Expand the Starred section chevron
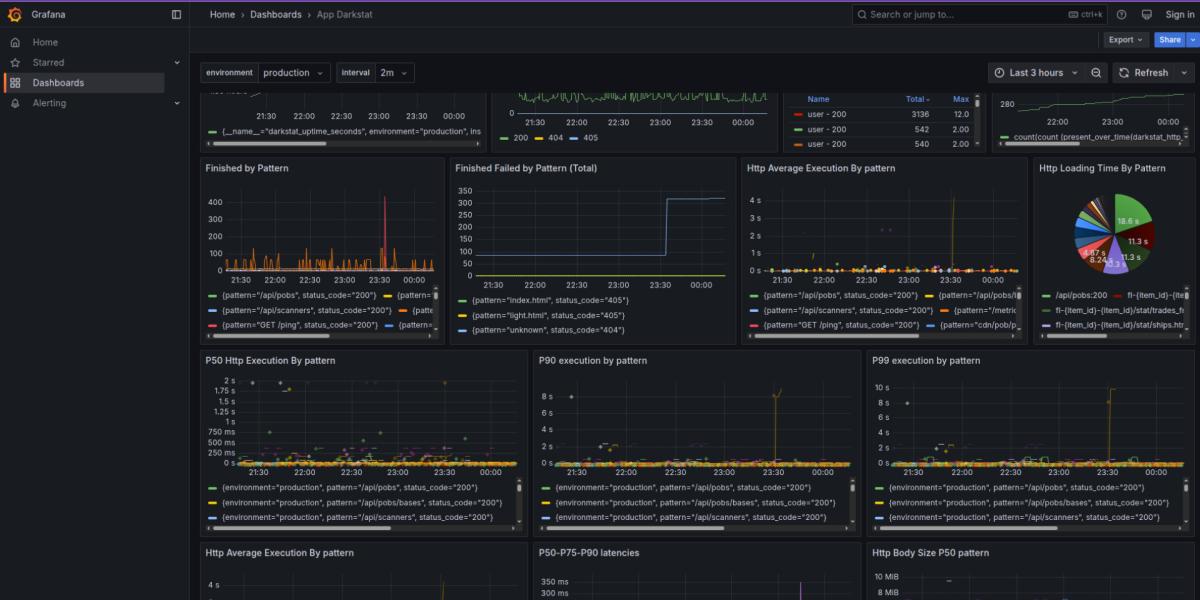Screen dimensions: 1200x600 tap(177, 62)
